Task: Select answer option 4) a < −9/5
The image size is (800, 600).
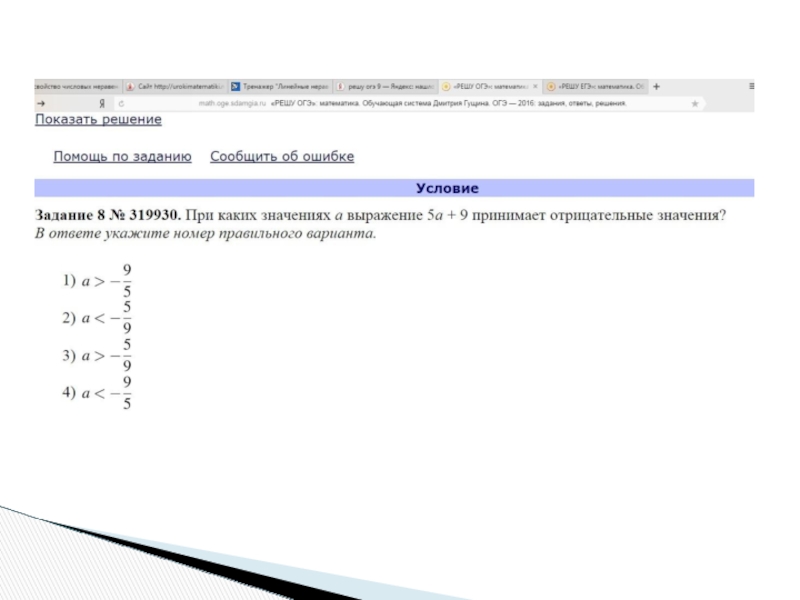Action: (97, 393)
